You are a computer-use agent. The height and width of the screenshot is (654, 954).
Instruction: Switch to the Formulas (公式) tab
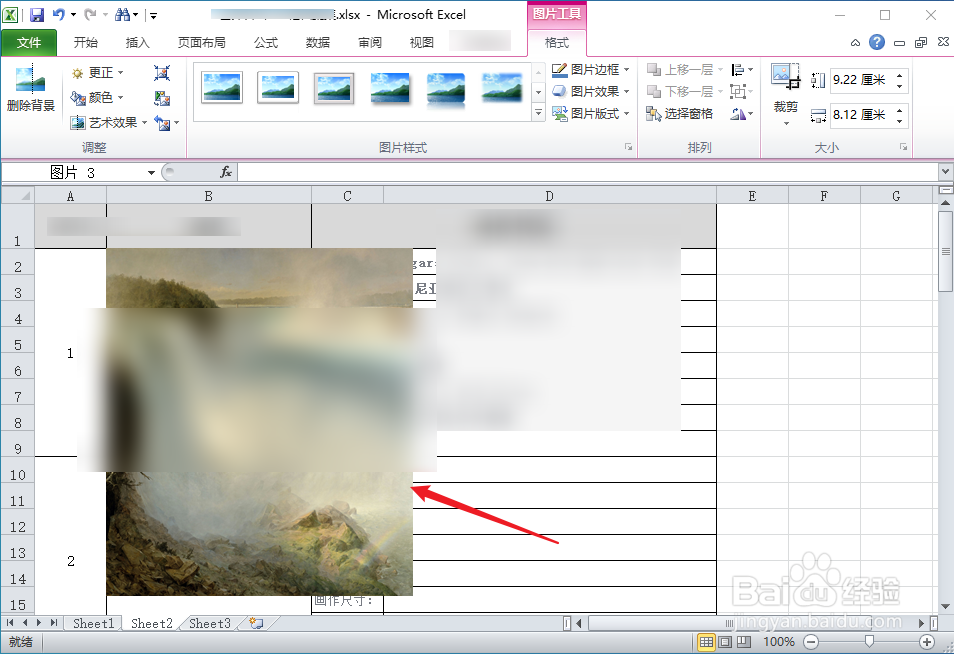point(266,43)
